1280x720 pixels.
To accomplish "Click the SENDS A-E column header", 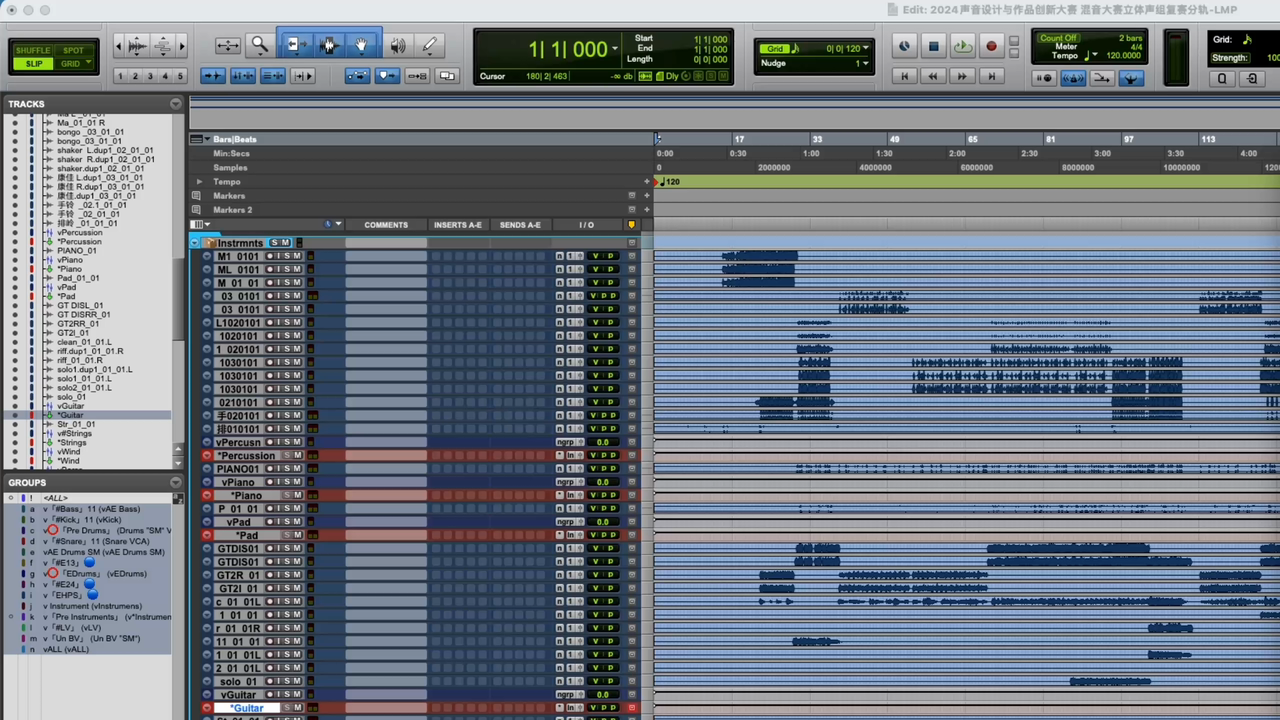I will tap(520, 225).
